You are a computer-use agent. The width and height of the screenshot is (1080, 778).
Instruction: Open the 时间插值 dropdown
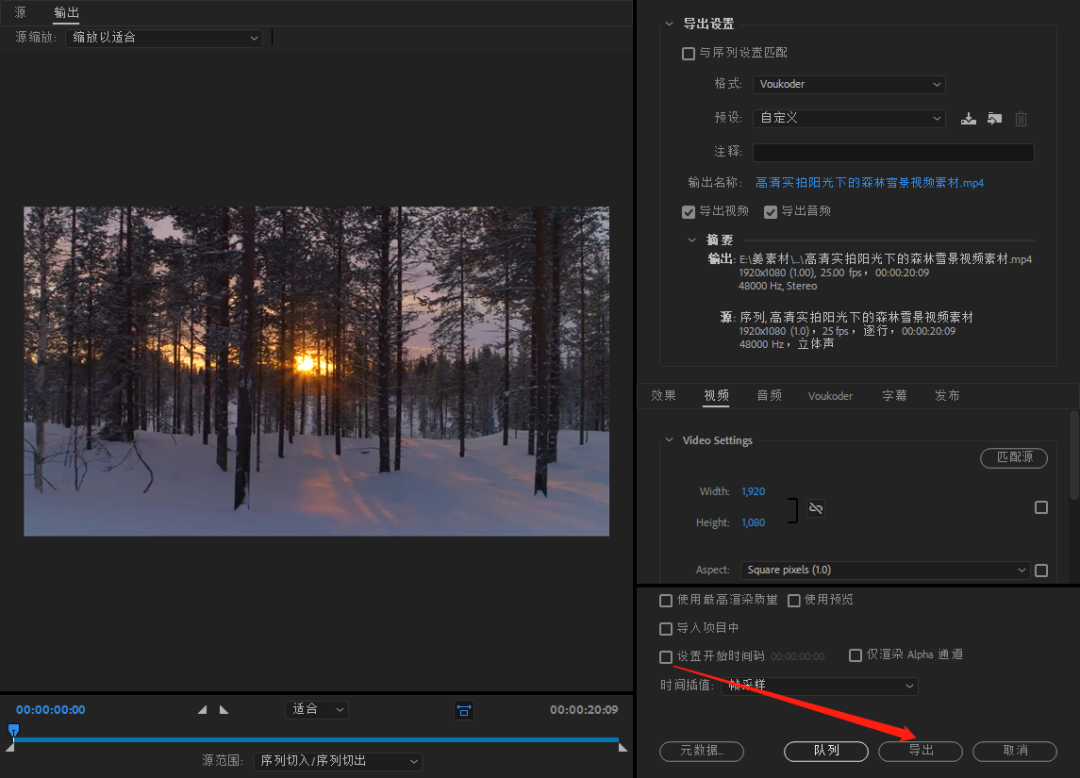click(818, 686)
